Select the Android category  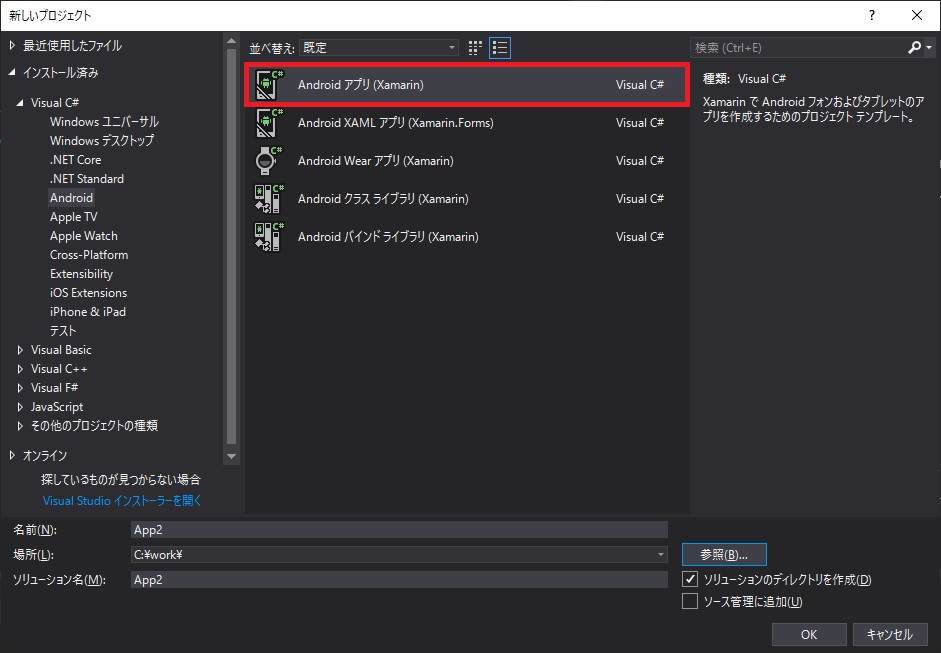tap(71, 197)
